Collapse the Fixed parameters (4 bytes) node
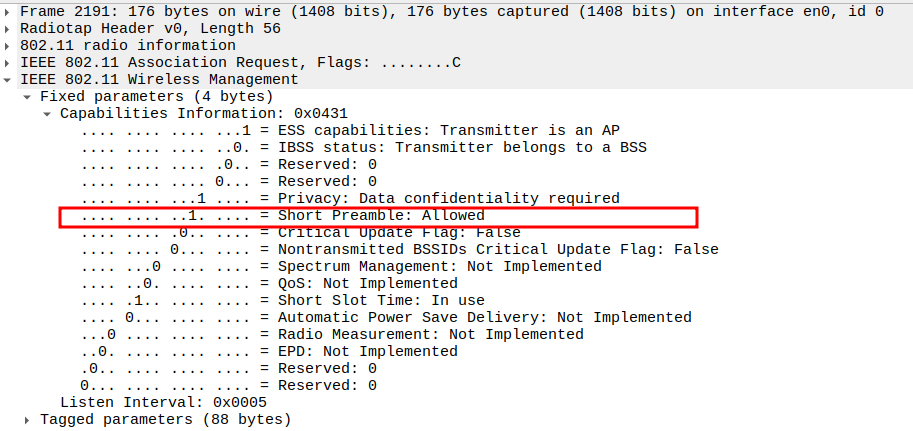 tap(27, 97)
